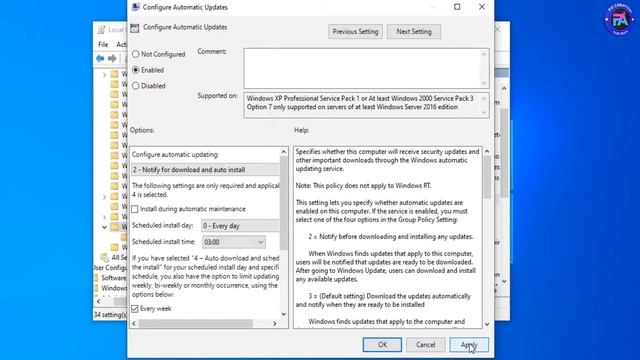Collapse the expanded tree folder node

104,227
